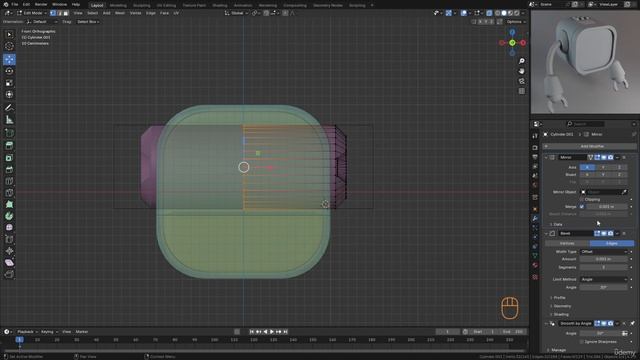Viewport: 640px width, 360px height.
Task: Select the Annotate tool in toolbar
Action: (9, 107)
